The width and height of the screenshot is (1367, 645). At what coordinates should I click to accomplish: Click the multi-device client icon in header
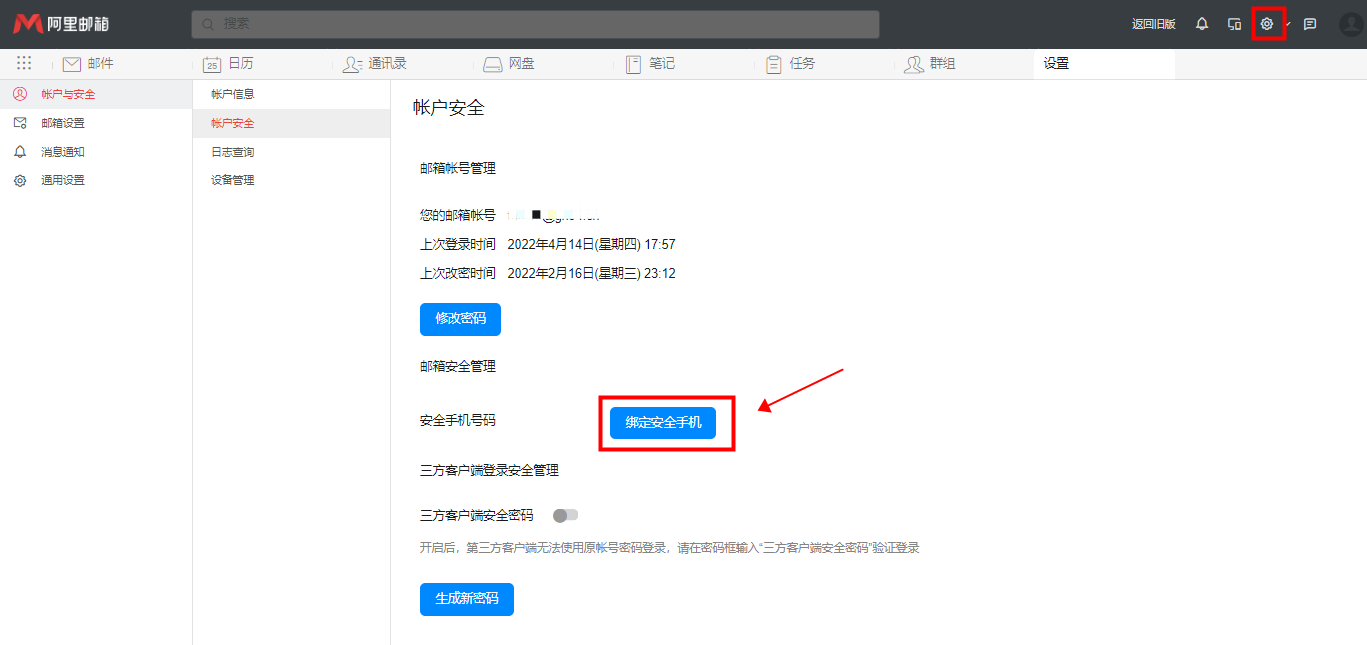coord(1234,24)
